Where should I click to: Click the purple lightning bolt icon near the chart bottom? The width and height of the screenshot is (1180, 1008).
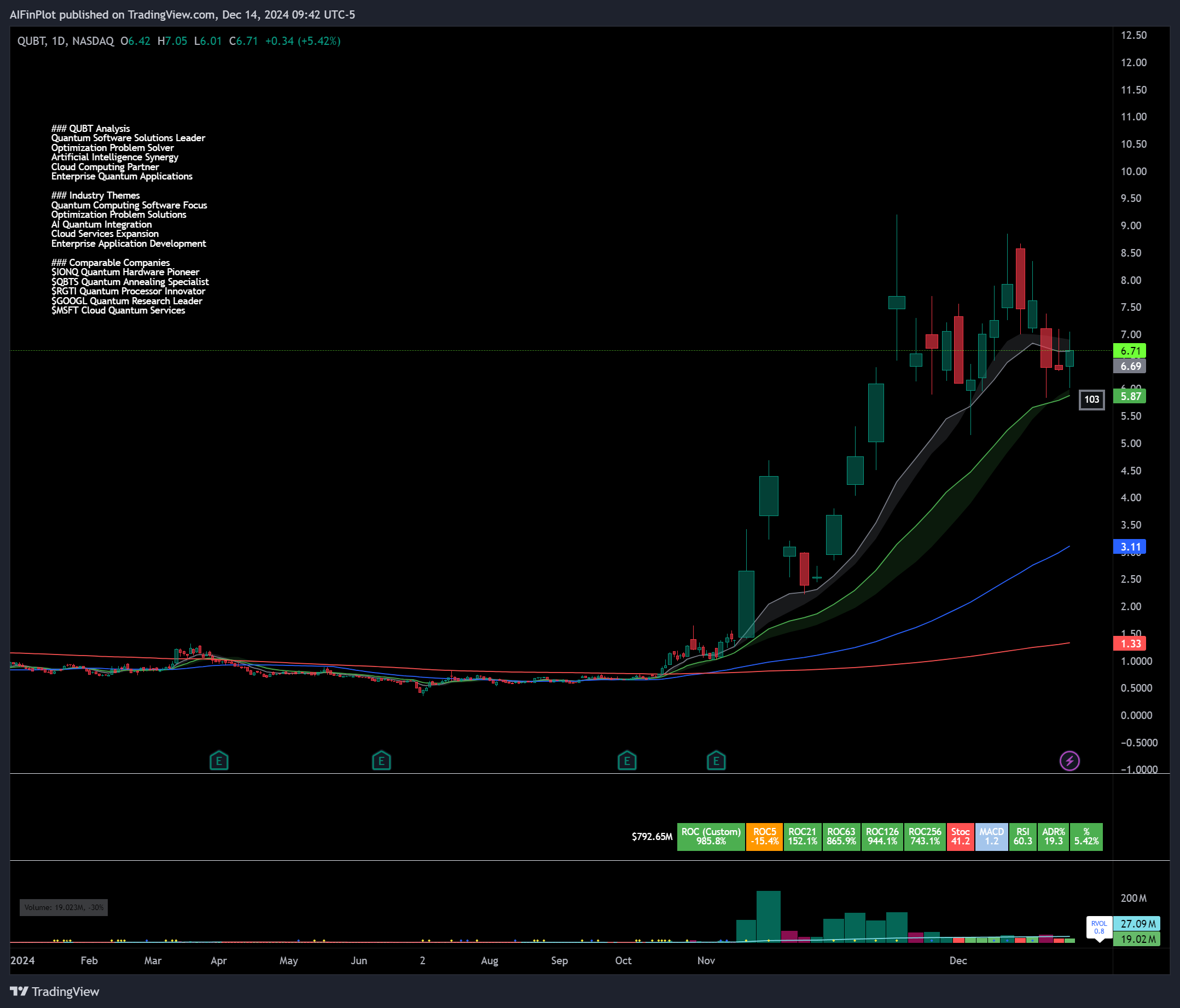pyautogui.click(x=1069, y=761)
